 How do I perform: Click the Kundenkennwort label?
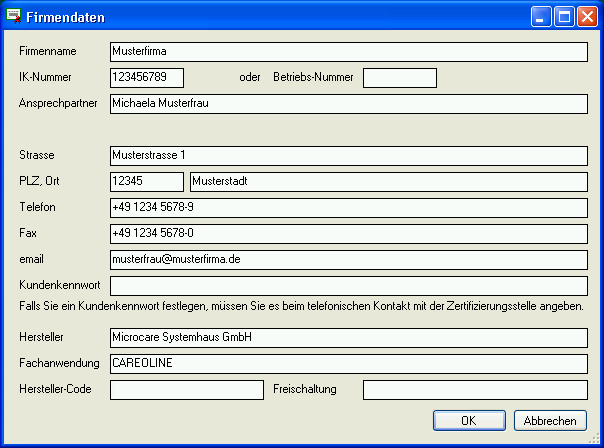(x=60, y=285)
